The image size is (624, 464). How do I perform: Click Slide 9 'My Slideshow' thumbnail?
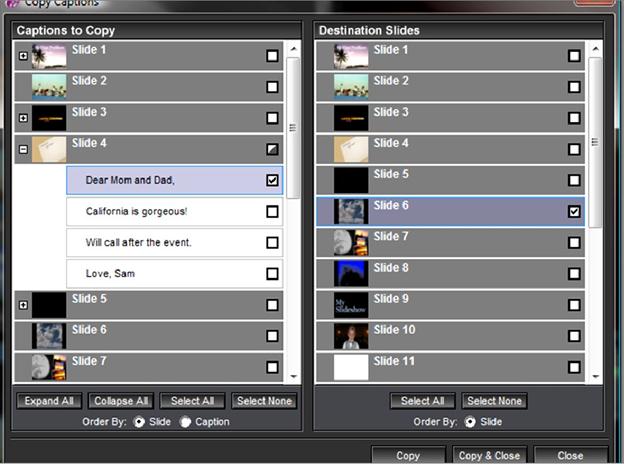pyautogui.click(x=351, y=305)
